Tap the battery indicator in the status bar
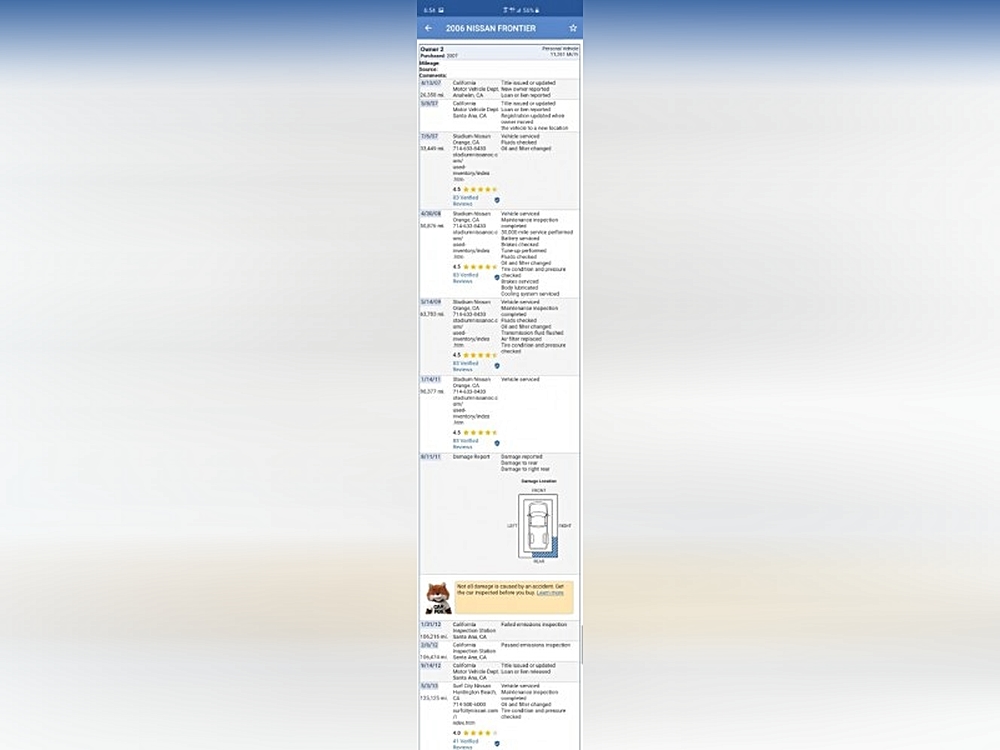The image size is (1000, 750). click(x=535, y=9)
